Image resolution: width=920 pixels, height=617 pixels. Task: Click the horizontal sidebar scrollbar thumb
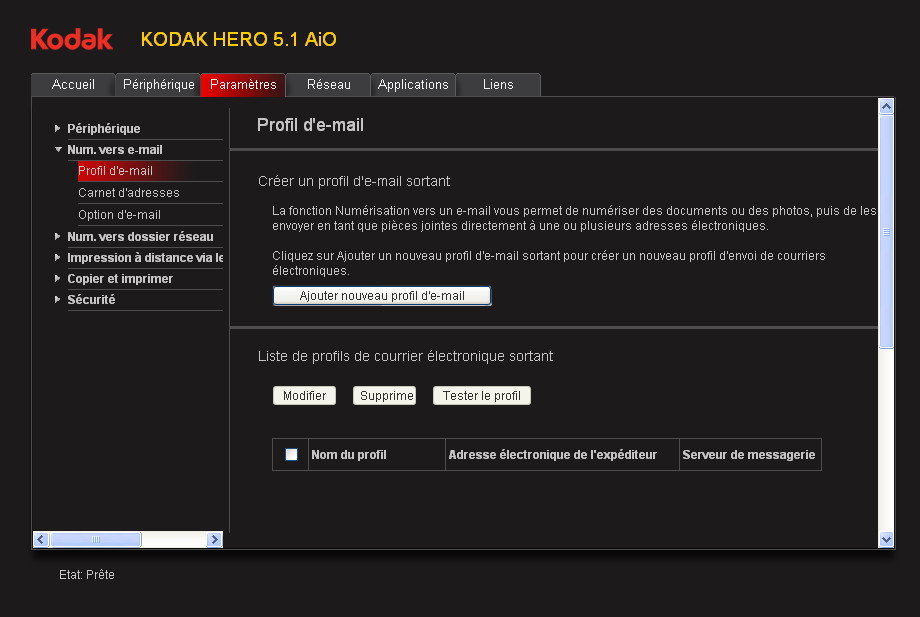[x=96, y=539]
